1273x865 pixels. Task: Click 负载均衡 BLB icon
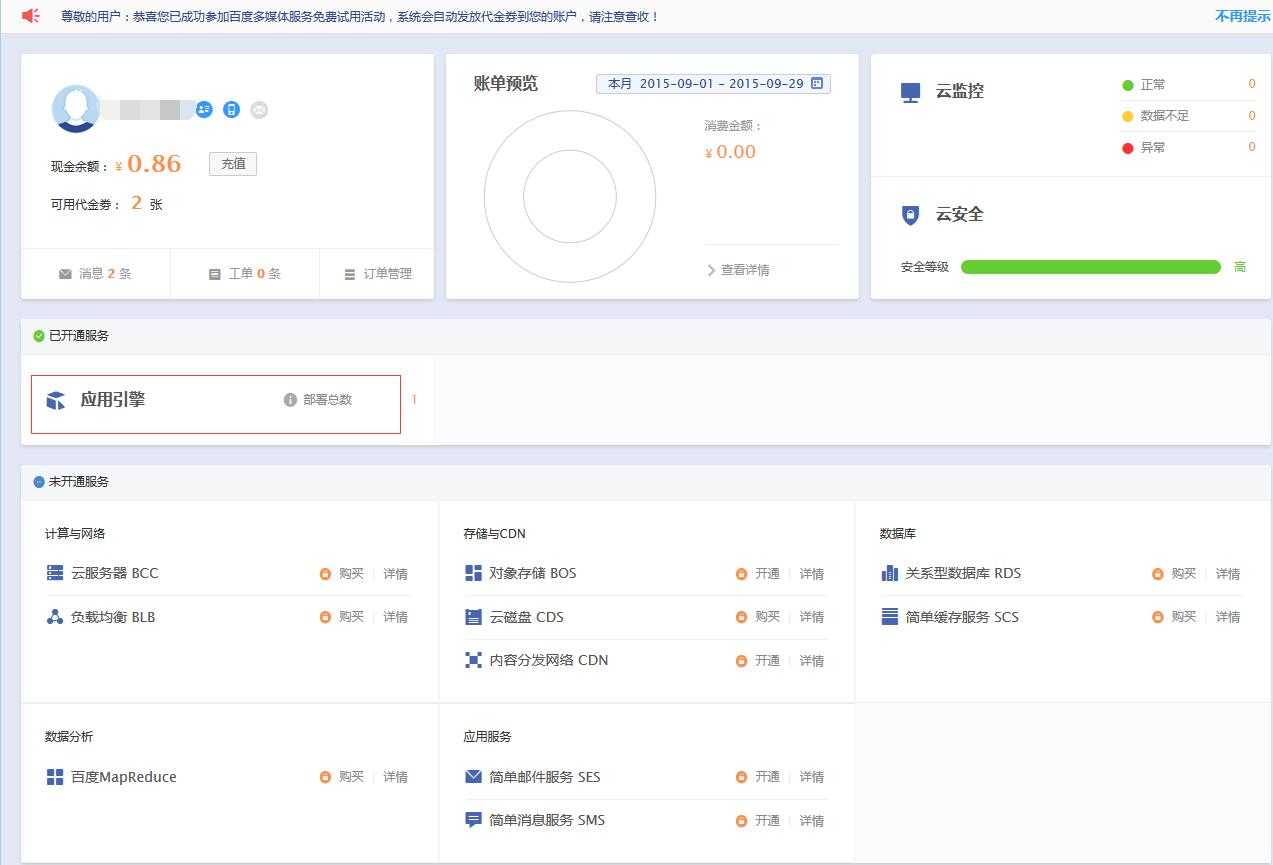click(55, 617)
